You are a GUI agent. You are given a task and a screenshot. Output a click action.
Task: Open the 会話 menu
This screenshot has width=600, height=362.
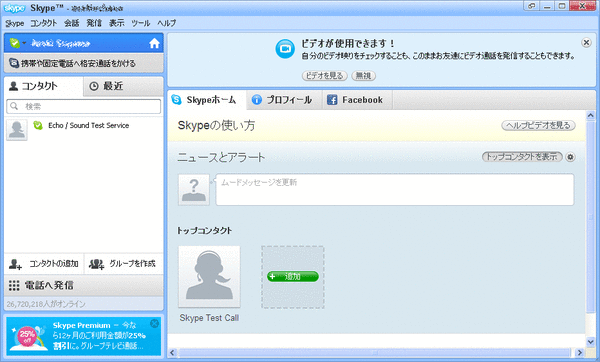tap(72, 23)
